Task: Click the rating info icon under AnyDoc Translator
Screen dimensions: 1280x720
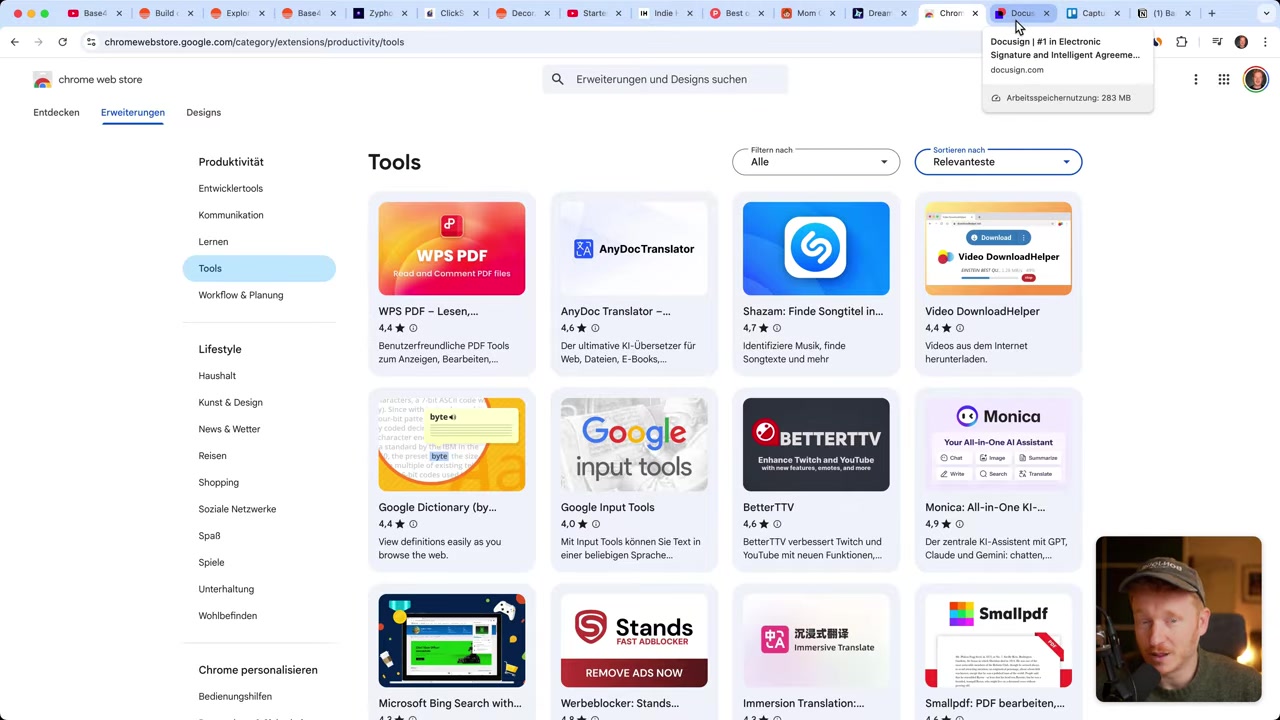Action: click(x=595, y=328)
